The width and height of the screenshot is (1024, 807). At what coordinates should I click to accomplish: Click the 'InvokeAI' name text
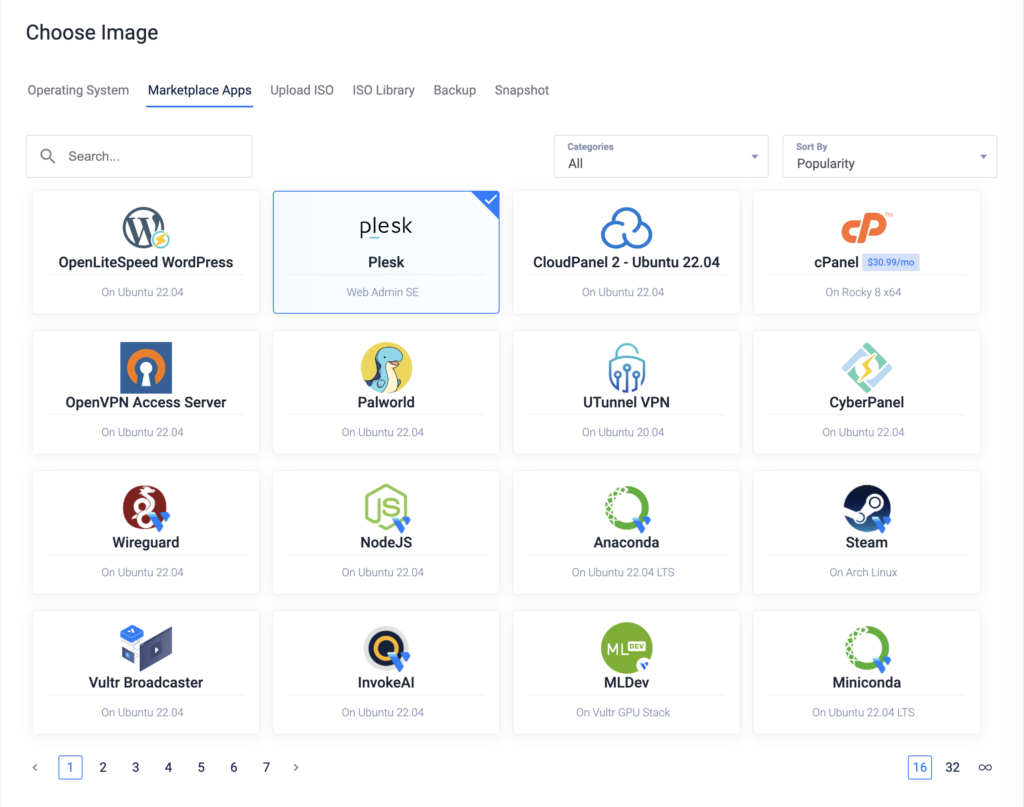pyautogui.click(x=386, y=682)
